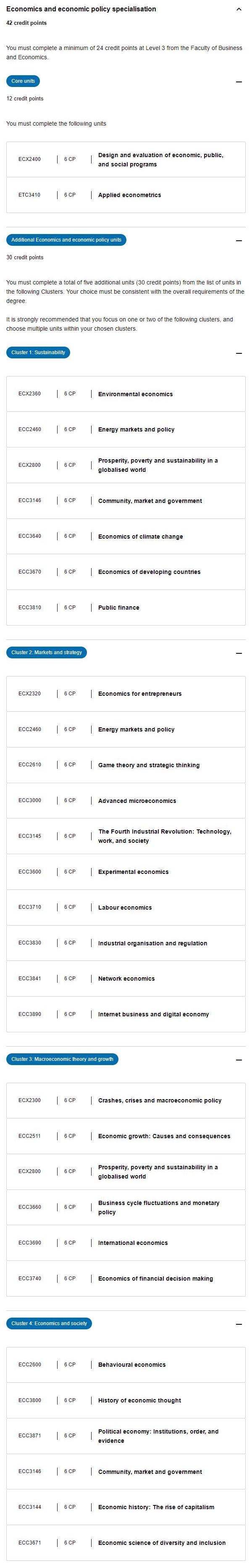Open Game theory and strategic thinking unit
Viewport: 252px width, 1568px height.
point(126,765)
